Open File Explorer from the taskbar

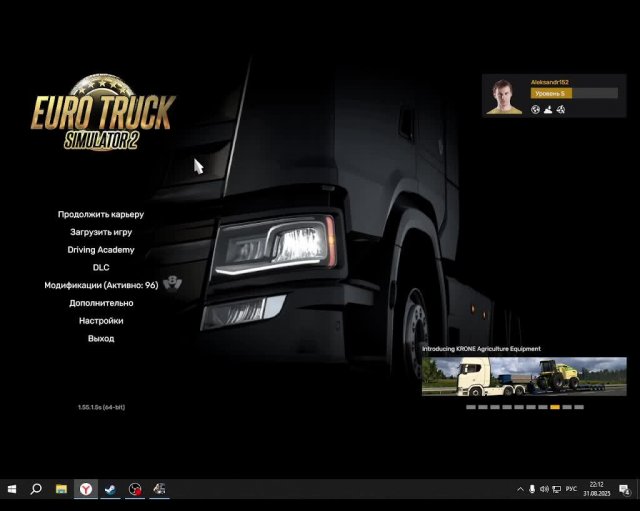tap(61, 489)
